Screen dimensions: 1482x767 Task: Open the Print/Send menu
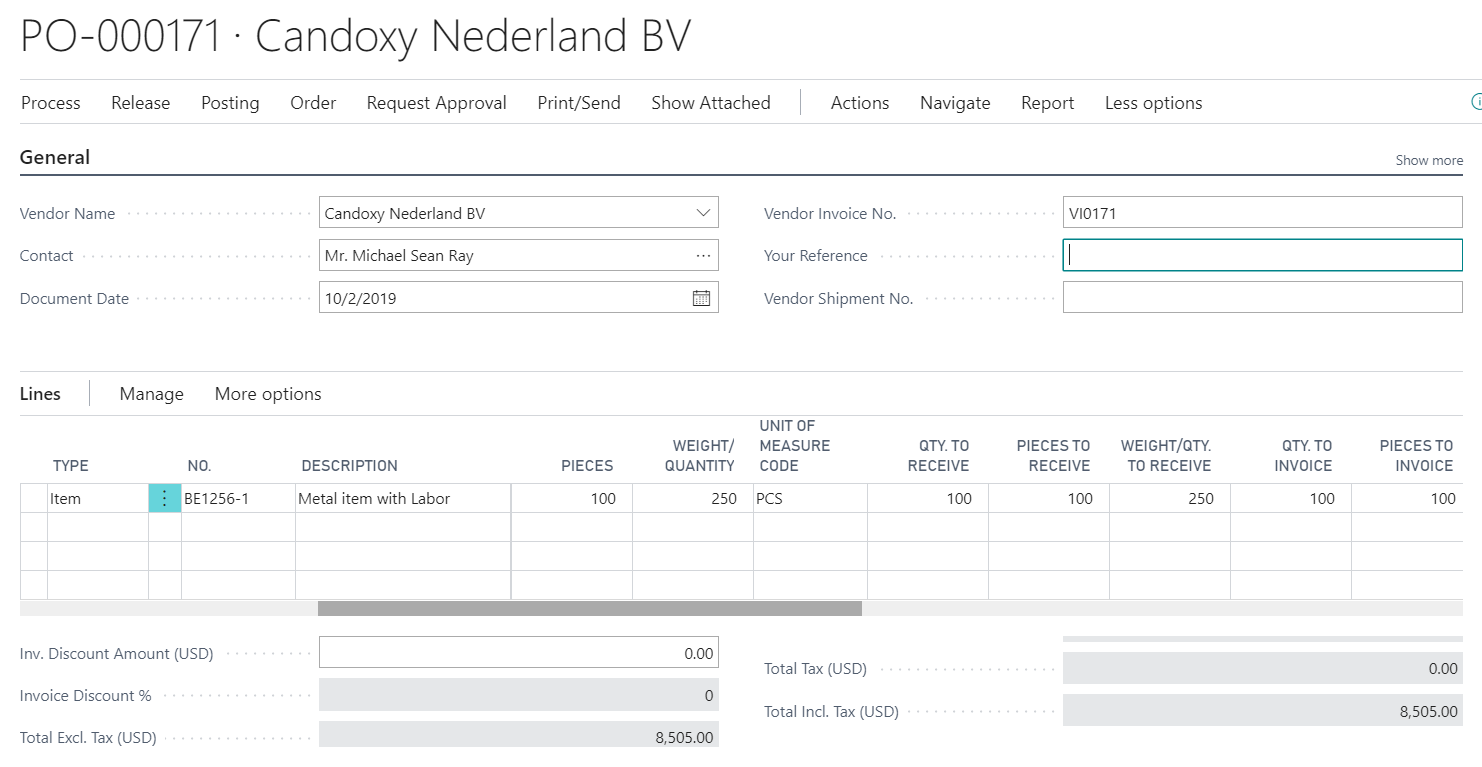click(x=579, y=103)
